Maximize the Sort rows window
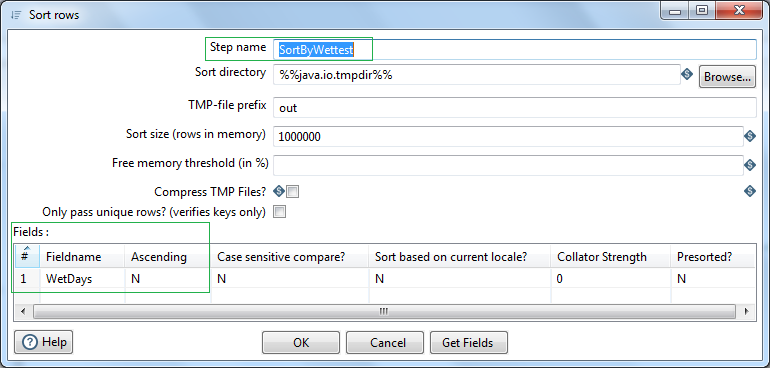Viewport: 770px width, 368px height. tap(702, 10)
